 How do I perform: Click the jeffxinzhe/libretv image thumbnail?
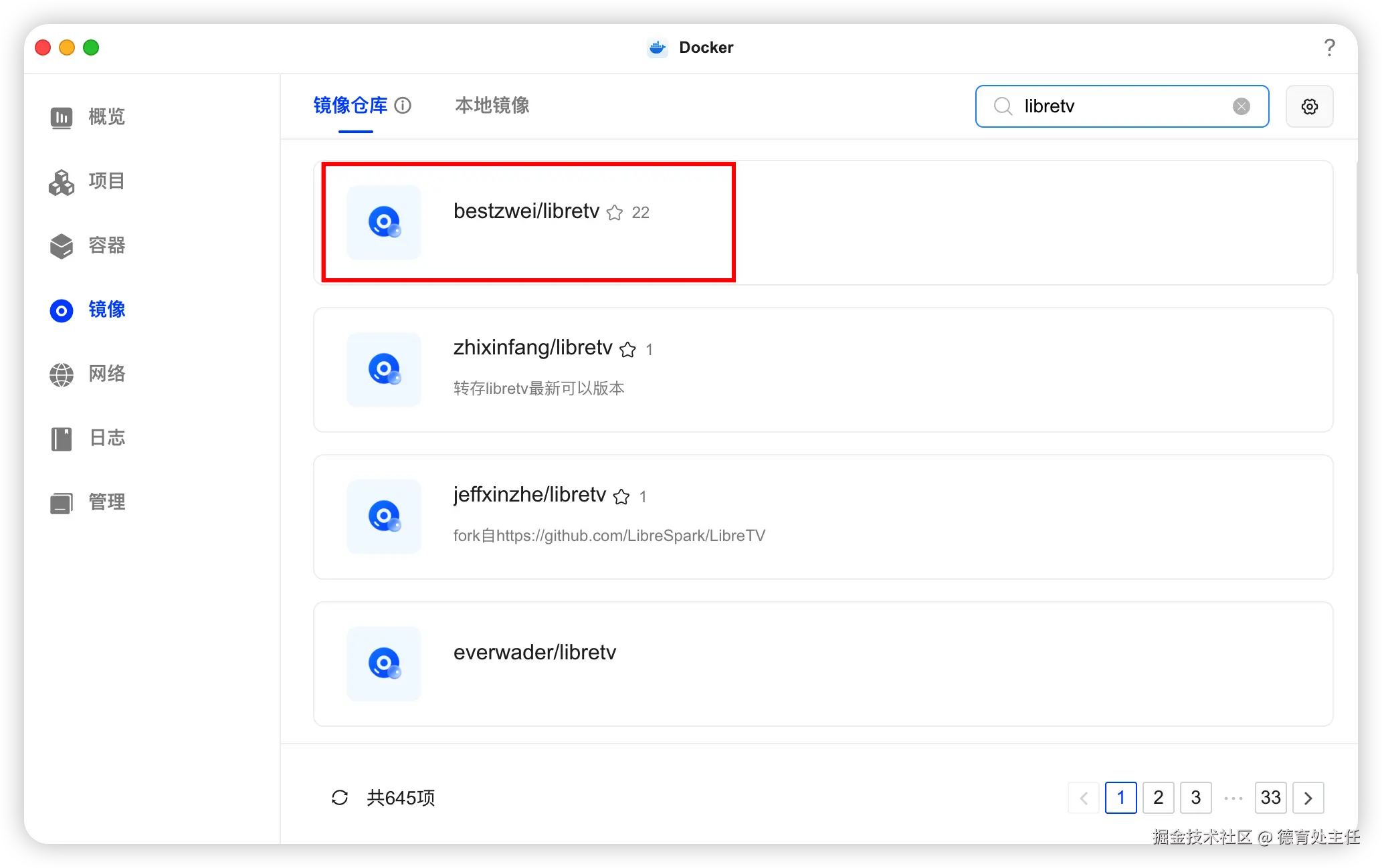point(384,516)
